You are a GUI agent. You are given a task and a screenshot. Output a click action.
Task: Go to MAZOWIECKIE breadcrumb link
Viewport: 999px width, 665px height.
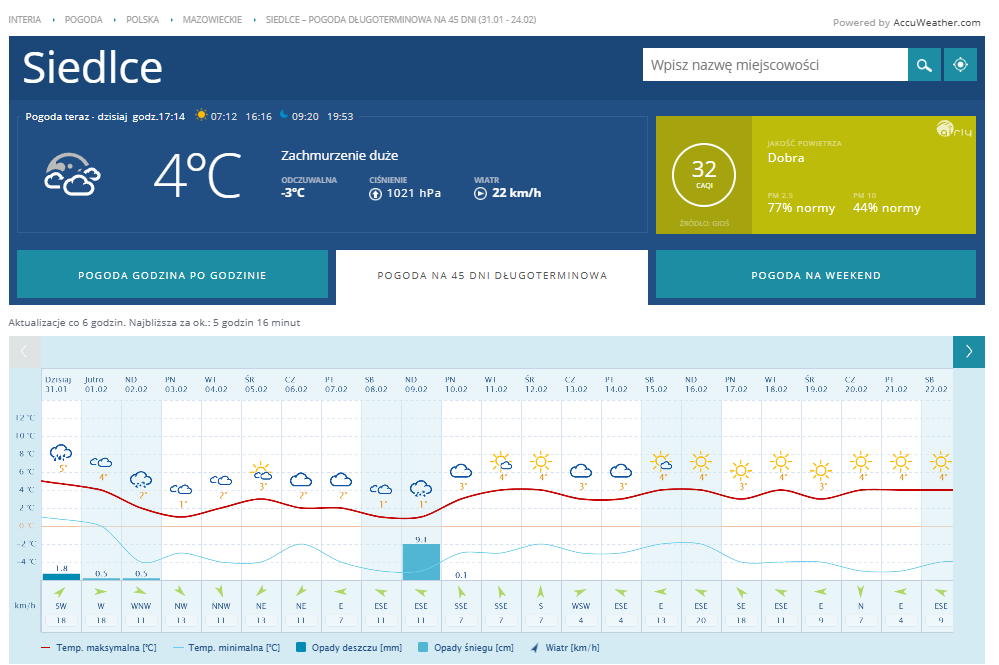click(x=212, y=20)
